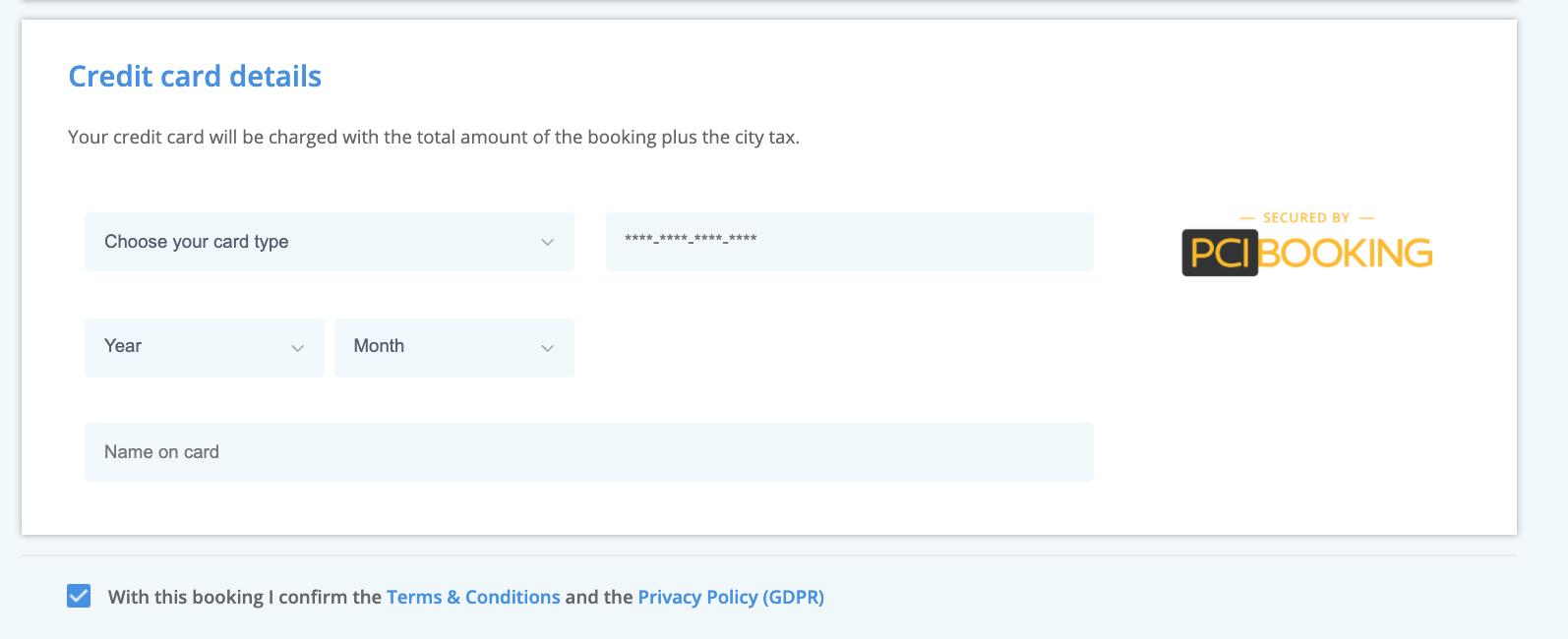Click the chevron on the card type selector
The height and width of the screenshot is (639, 1568).
click(548, 242)
